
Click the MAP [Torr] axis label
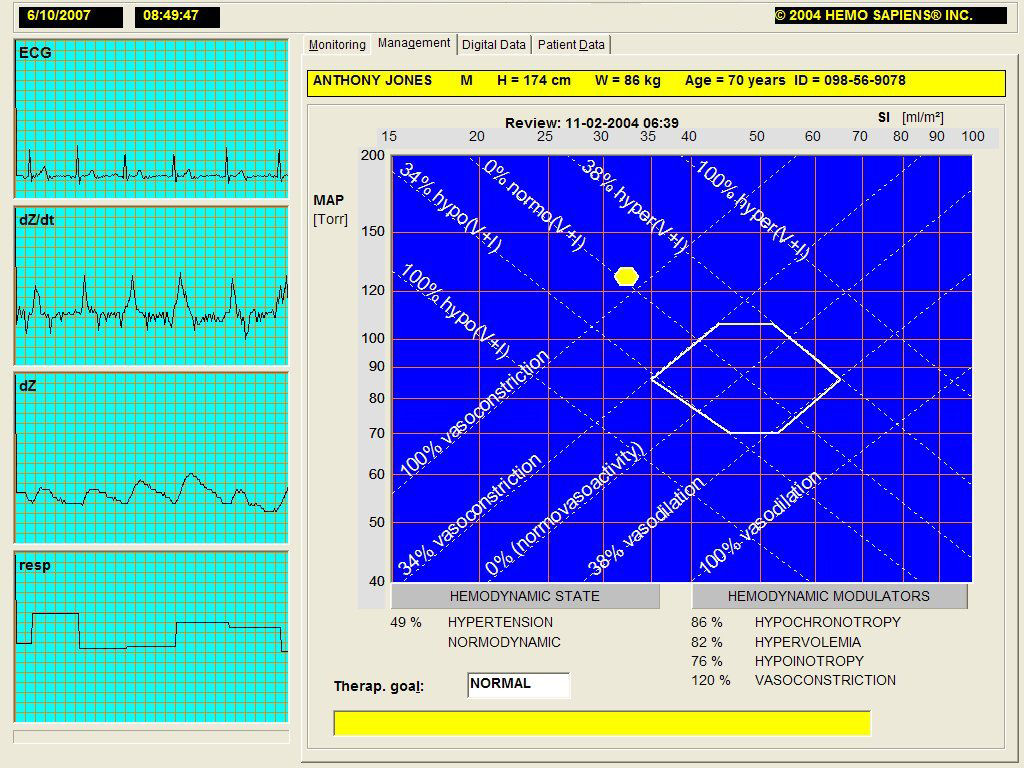click(x=330, y=210)
